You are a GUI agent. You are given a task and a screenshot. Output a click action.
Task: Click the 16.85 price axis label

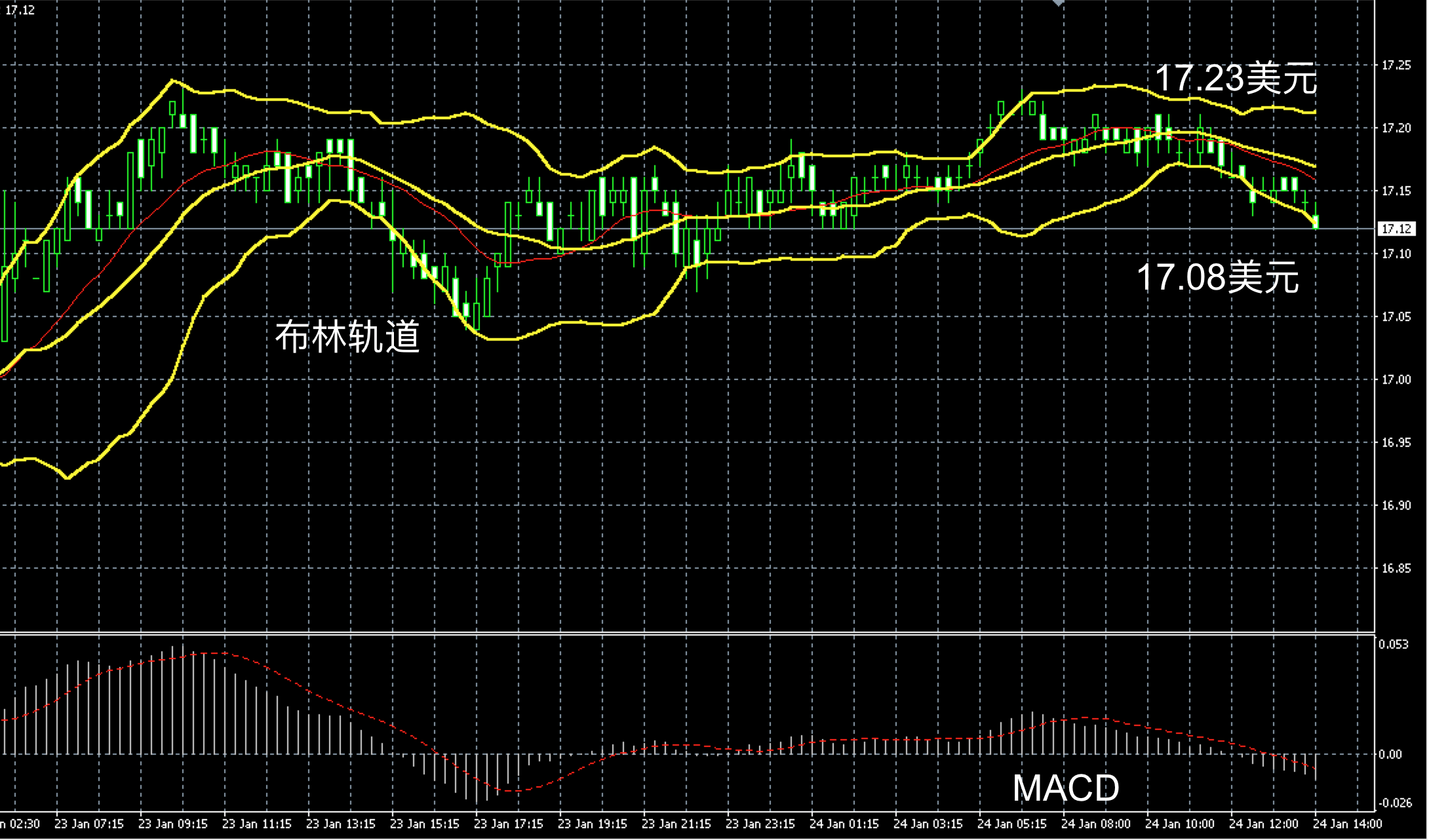click(x=1396, y=568)
